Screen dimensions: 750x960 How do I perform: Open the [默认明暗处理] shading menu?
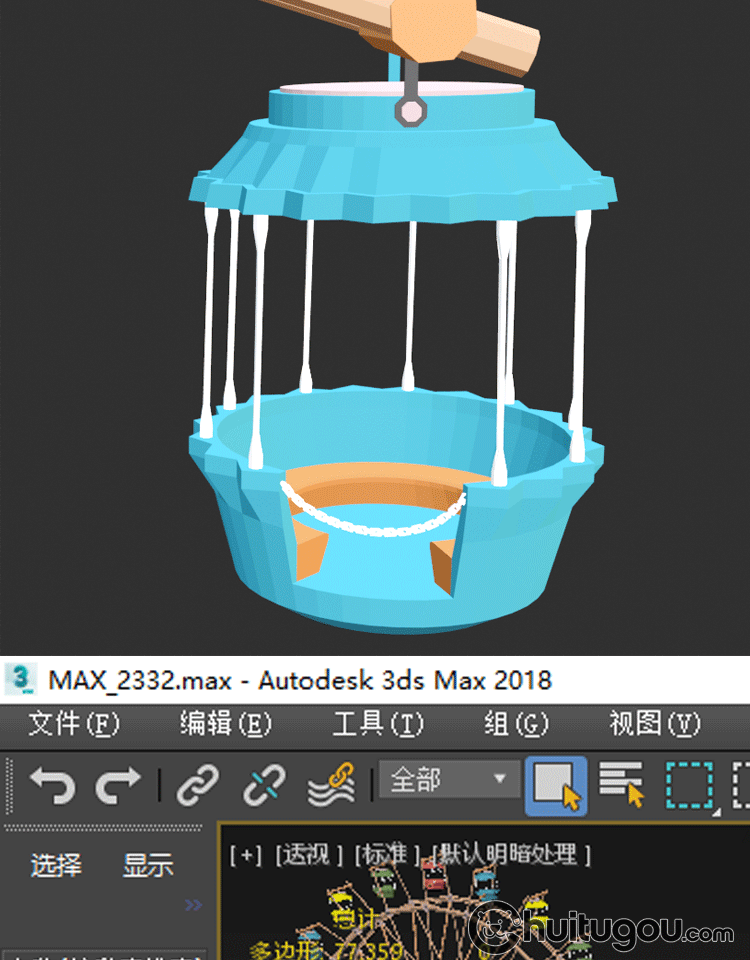point(511,855)
